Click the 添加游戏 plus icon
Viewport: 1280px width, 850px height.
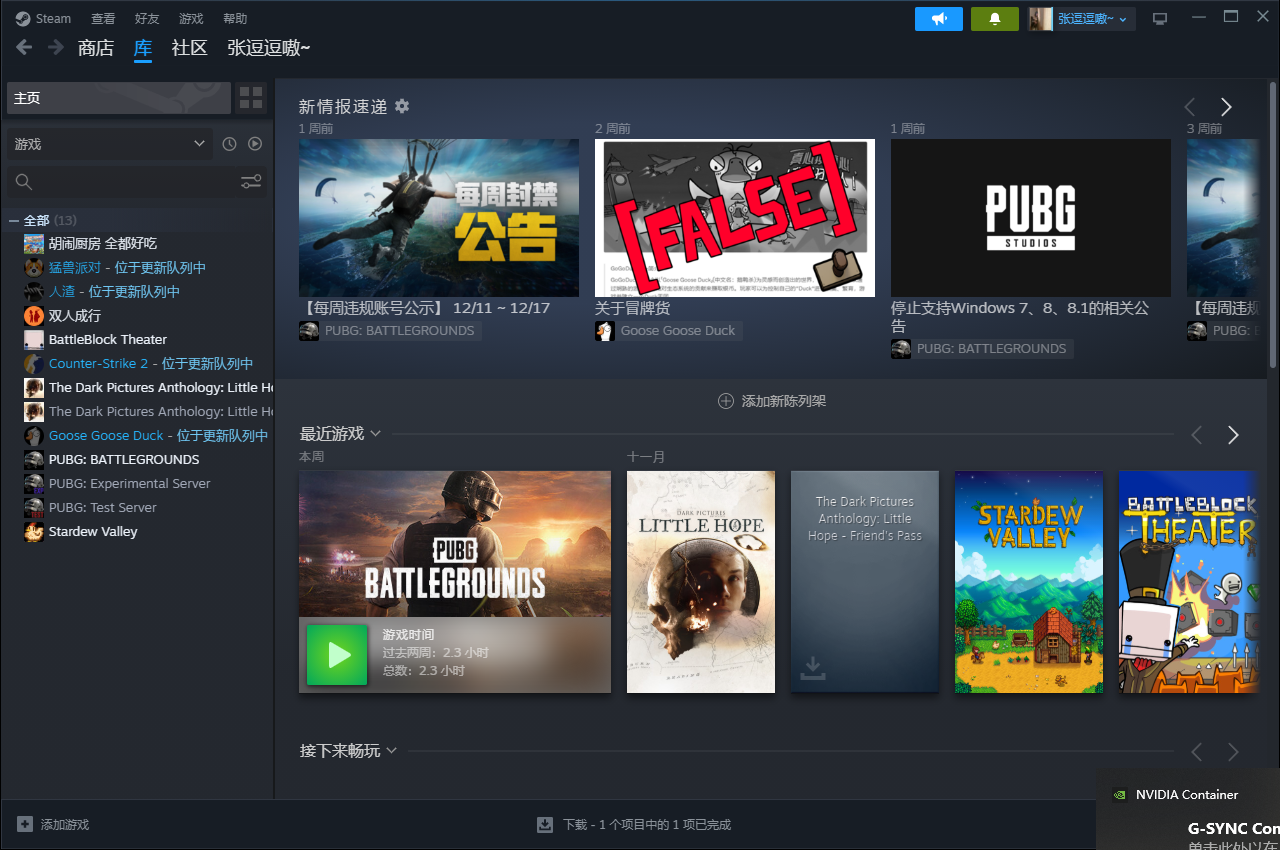[25, 824]
